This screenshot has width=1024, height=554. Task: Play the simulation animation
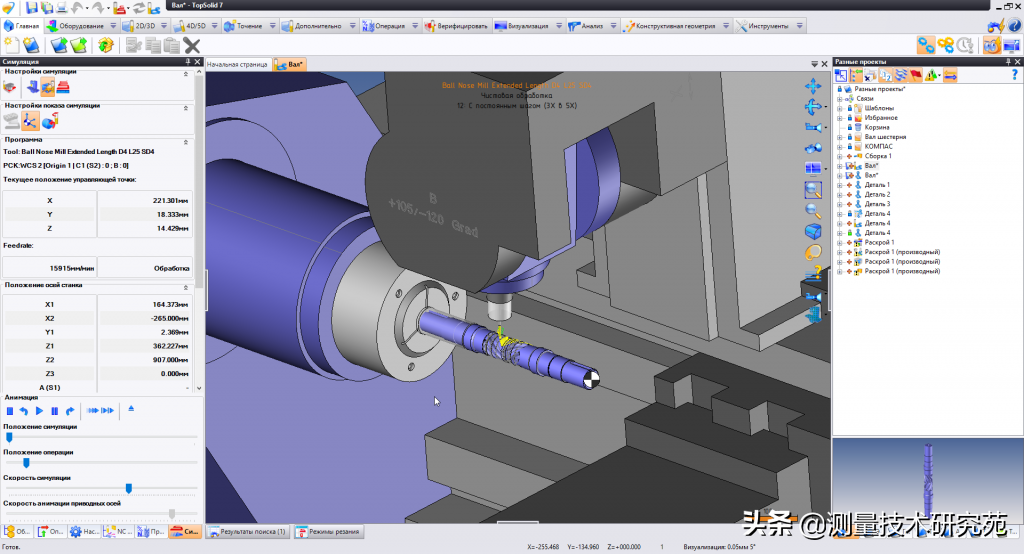(x=39, y=411)
